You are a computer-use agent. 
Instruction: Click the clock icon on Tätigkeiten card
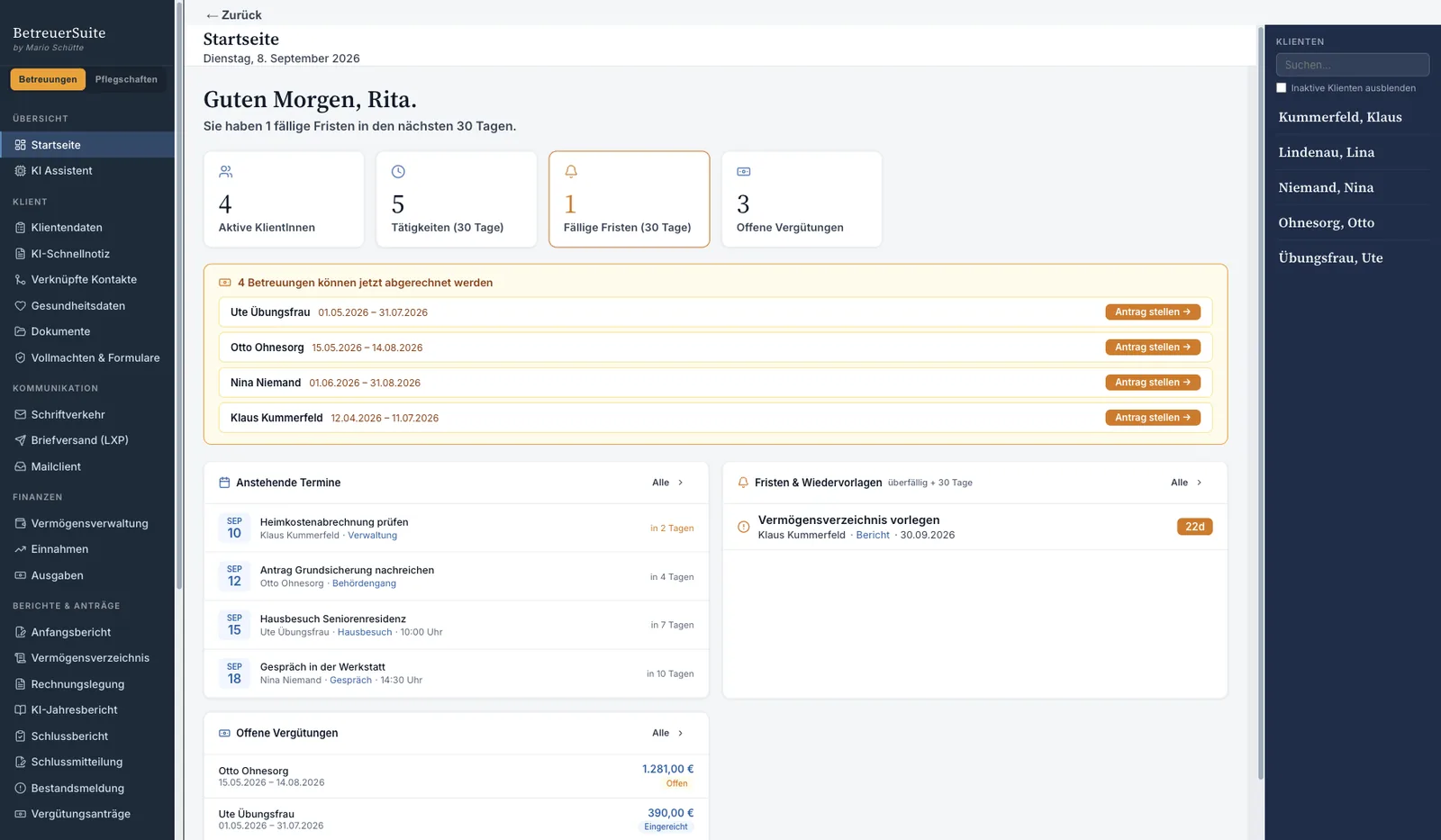[398, 171]
